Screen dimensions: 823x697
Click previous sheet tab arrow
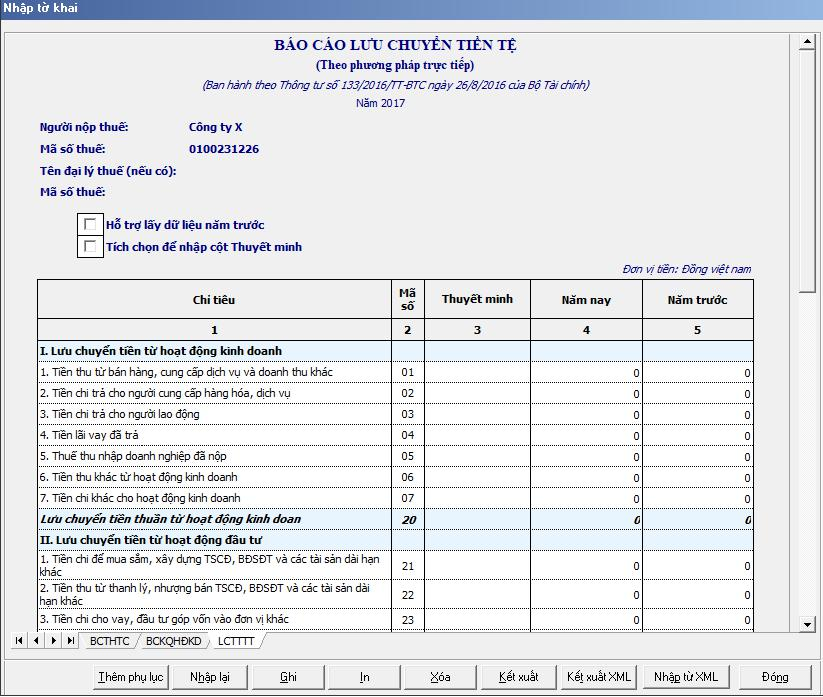pos(37,640)
